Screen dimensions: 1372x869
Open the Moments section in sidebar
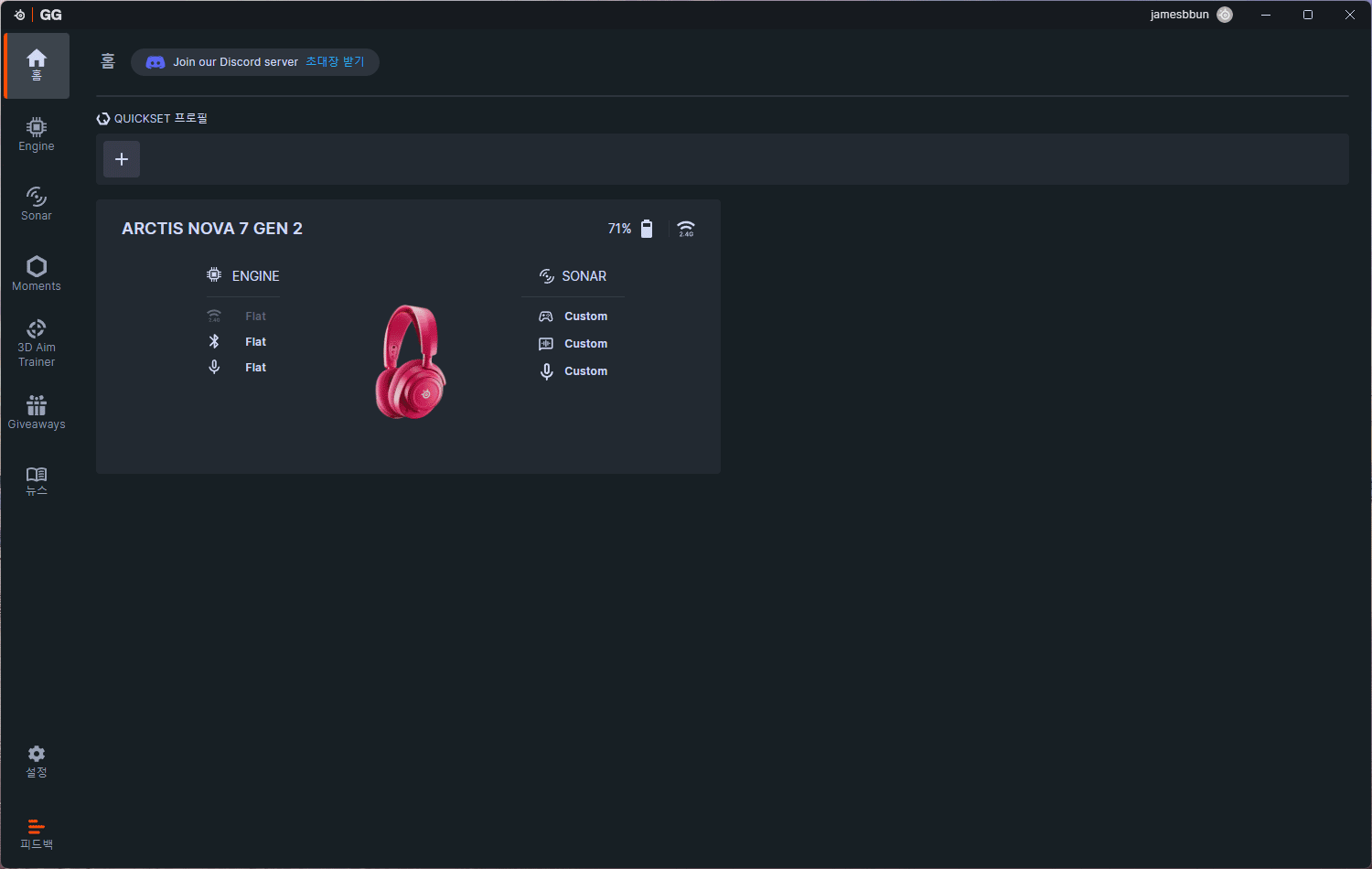pos(37,274)
